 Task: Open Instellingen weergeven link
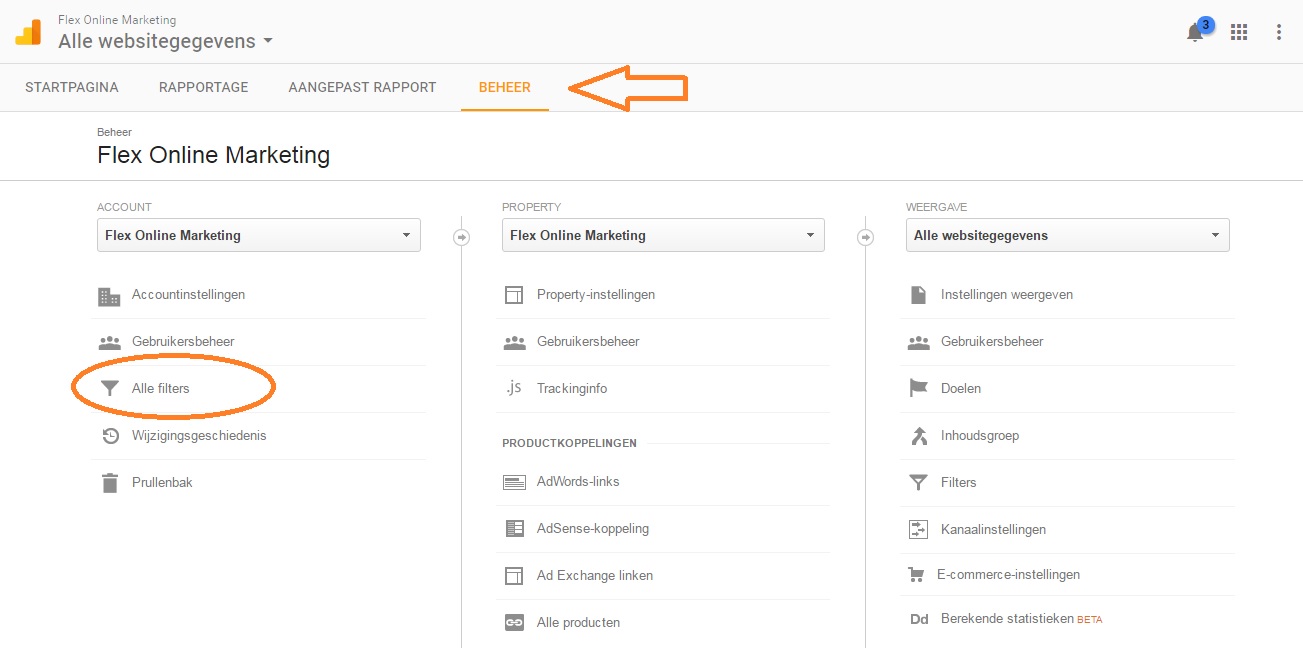pyautogui.click(x=1007, y=295)
